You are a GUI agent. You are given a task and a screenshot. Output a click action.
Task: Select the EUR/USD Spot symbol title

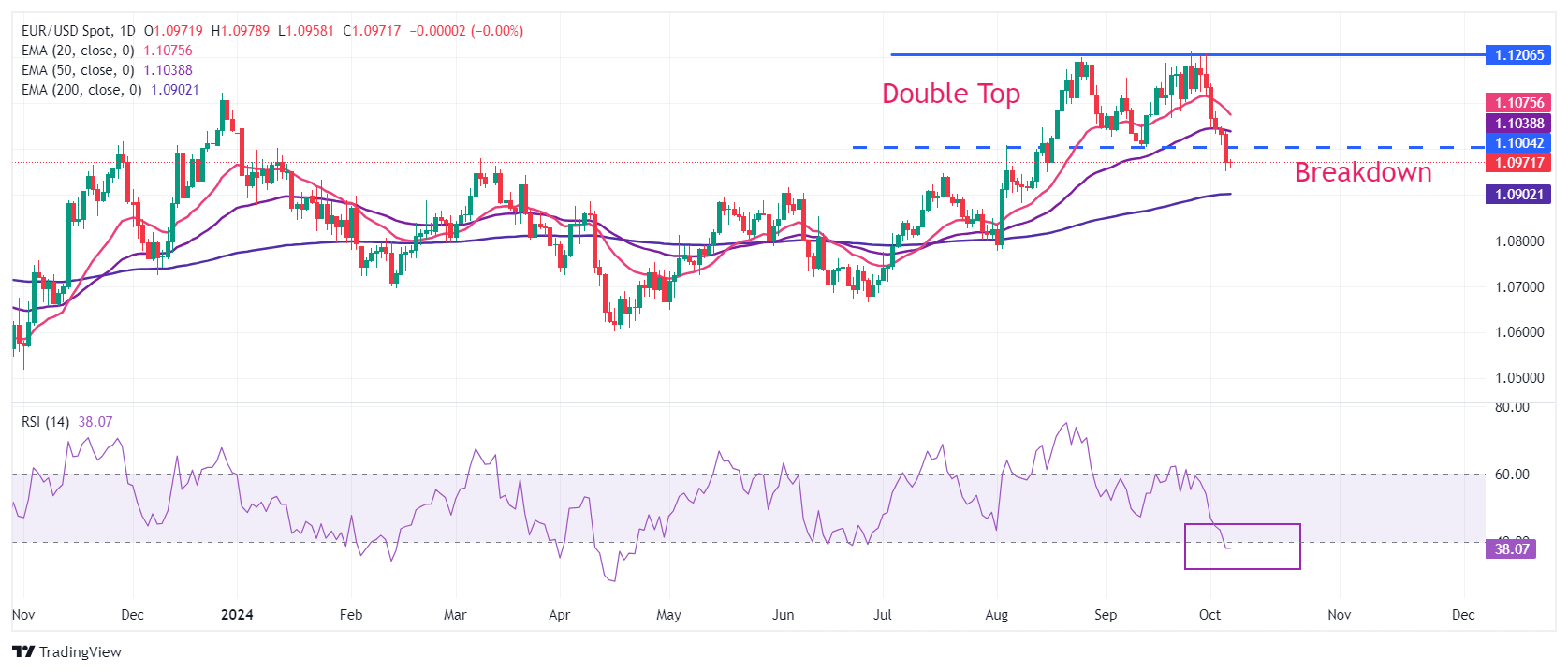pos(66,31)
